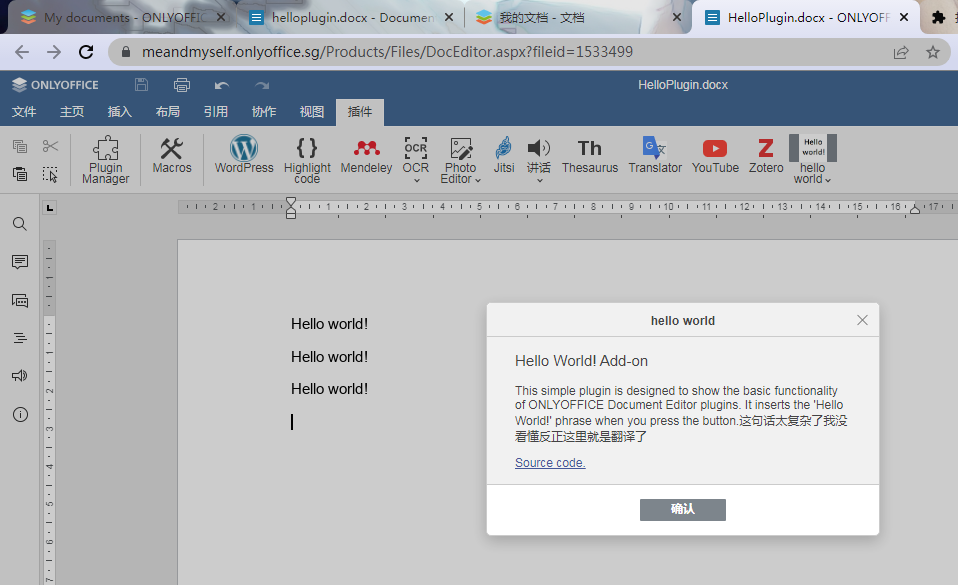958x585 pixels.
Task: Start the OCR plugin
Action: [415, 154]
